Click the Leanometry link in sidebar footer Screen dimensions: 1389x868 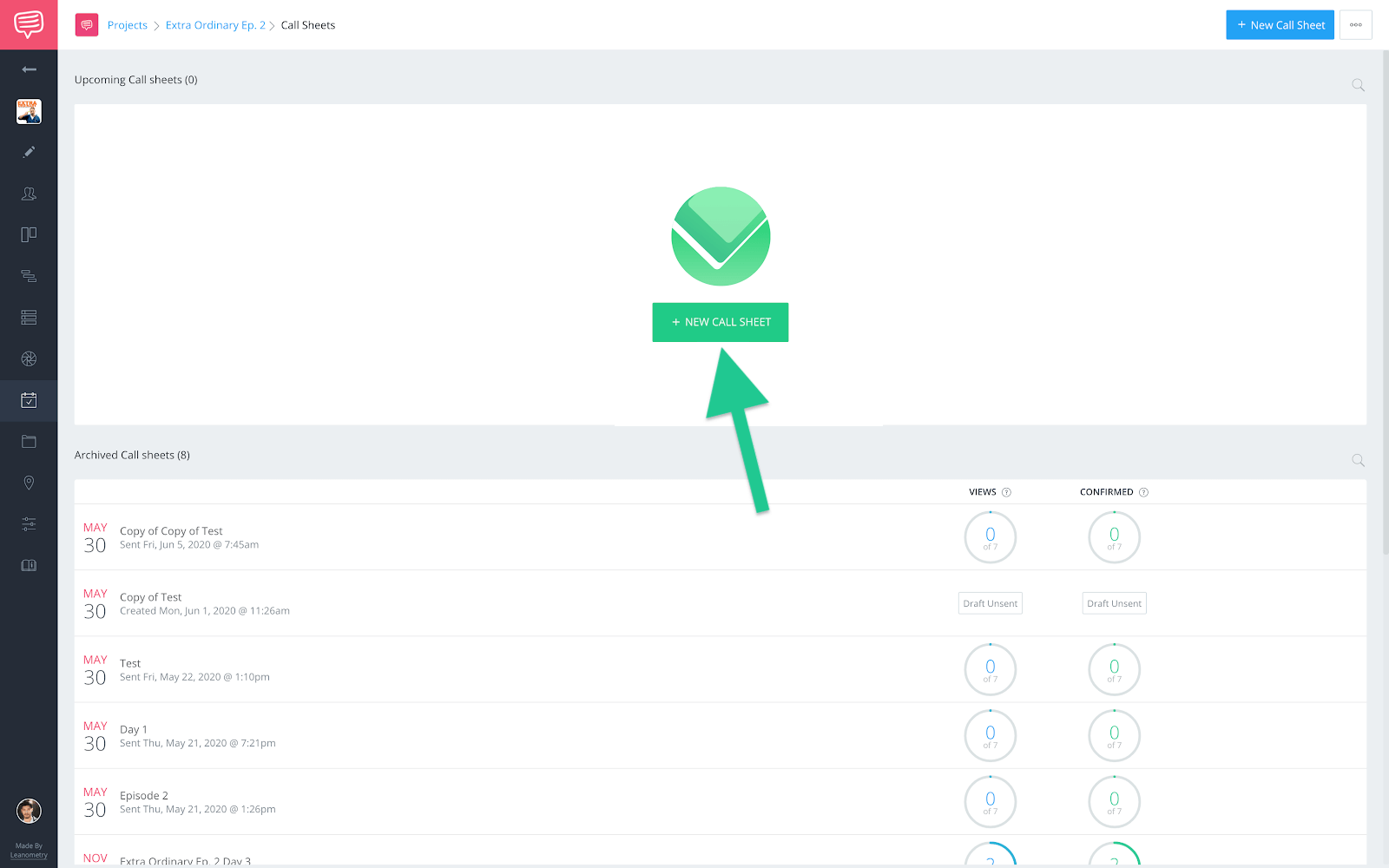[29, 855]
